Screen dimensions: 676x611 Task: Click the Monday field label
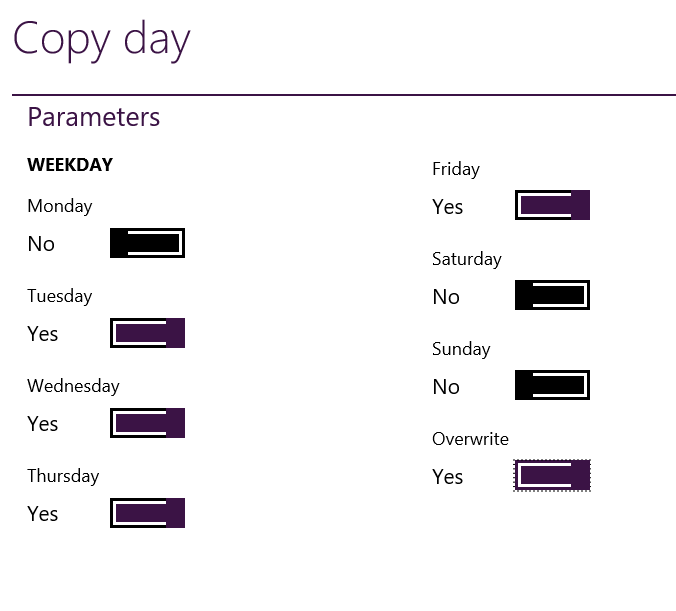[x=60, y=206]
